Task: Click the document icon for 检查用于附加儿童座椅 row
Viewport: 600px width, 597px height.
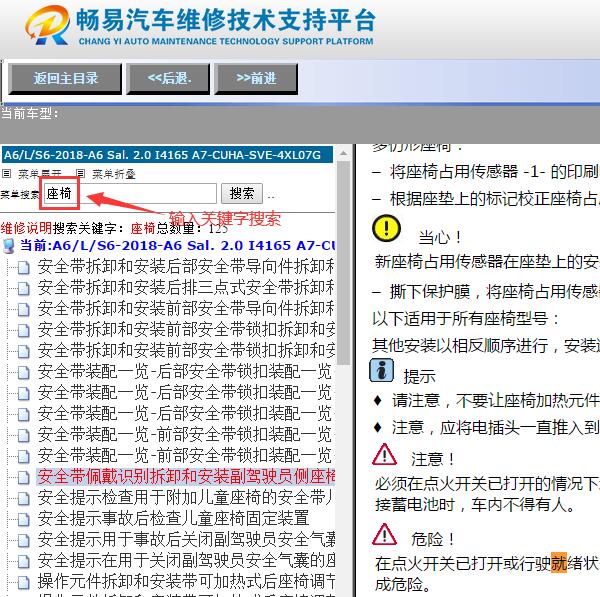Action: coord(24,498)
